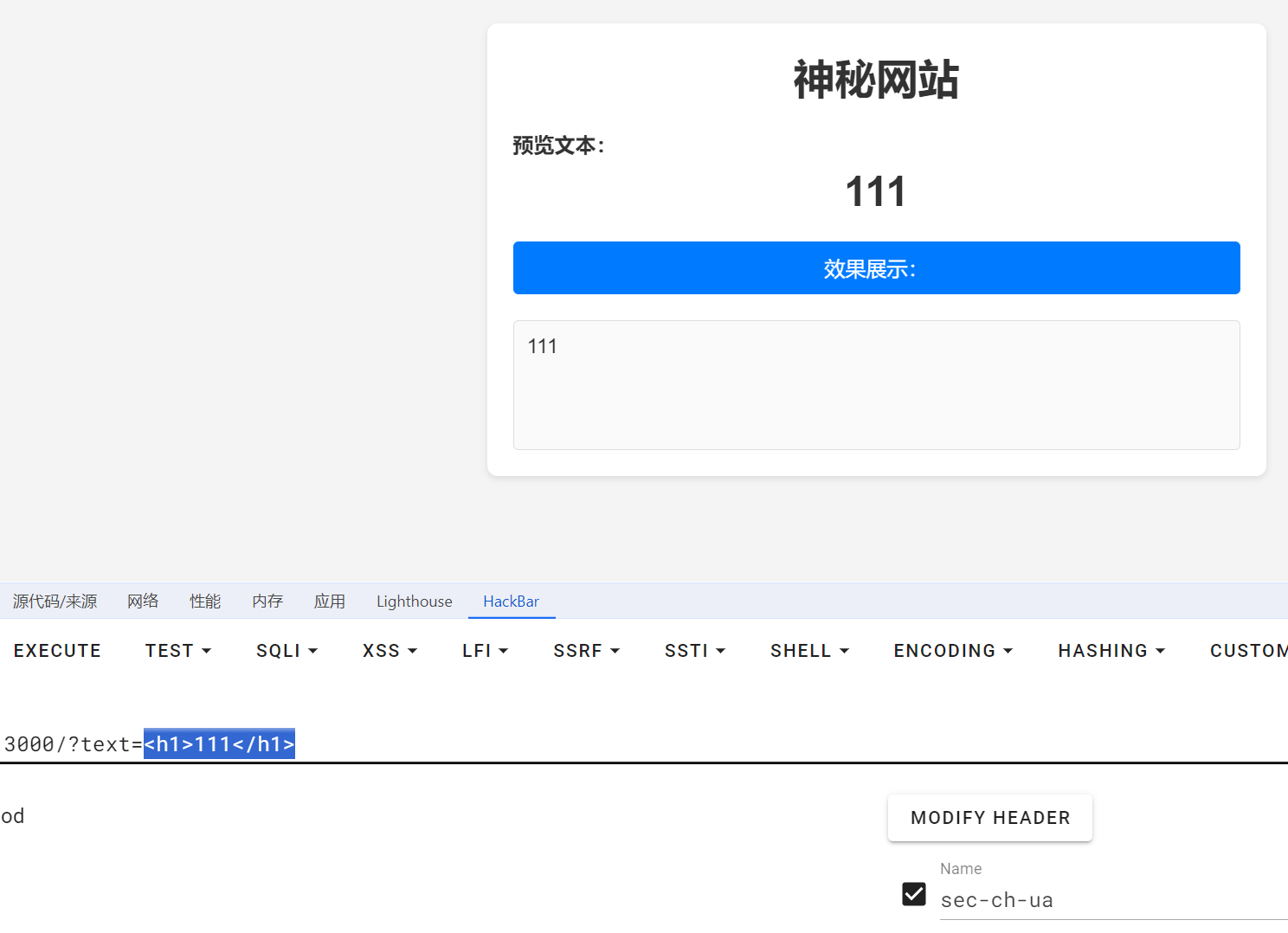The height and width of the screenshot is (933, 1288).
Task: Open the SSRF dropdown
Action: [587, 651]
